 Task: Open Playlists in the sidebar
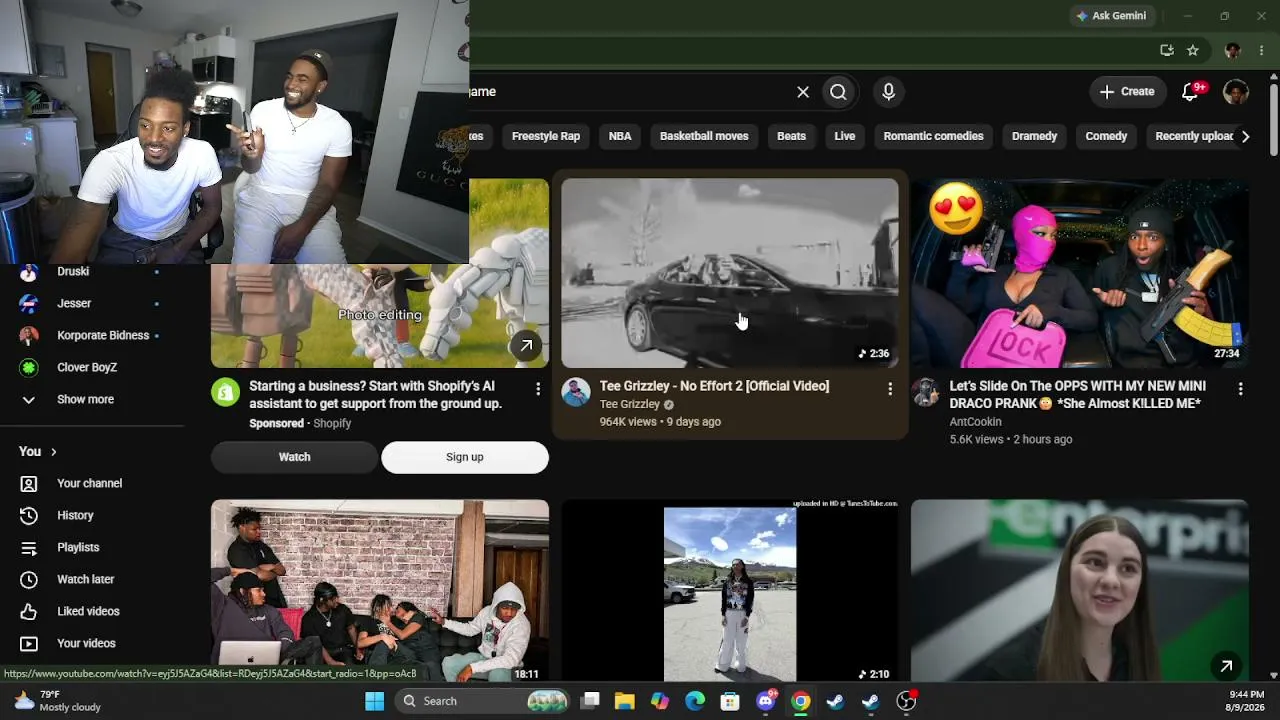(78, 547)
